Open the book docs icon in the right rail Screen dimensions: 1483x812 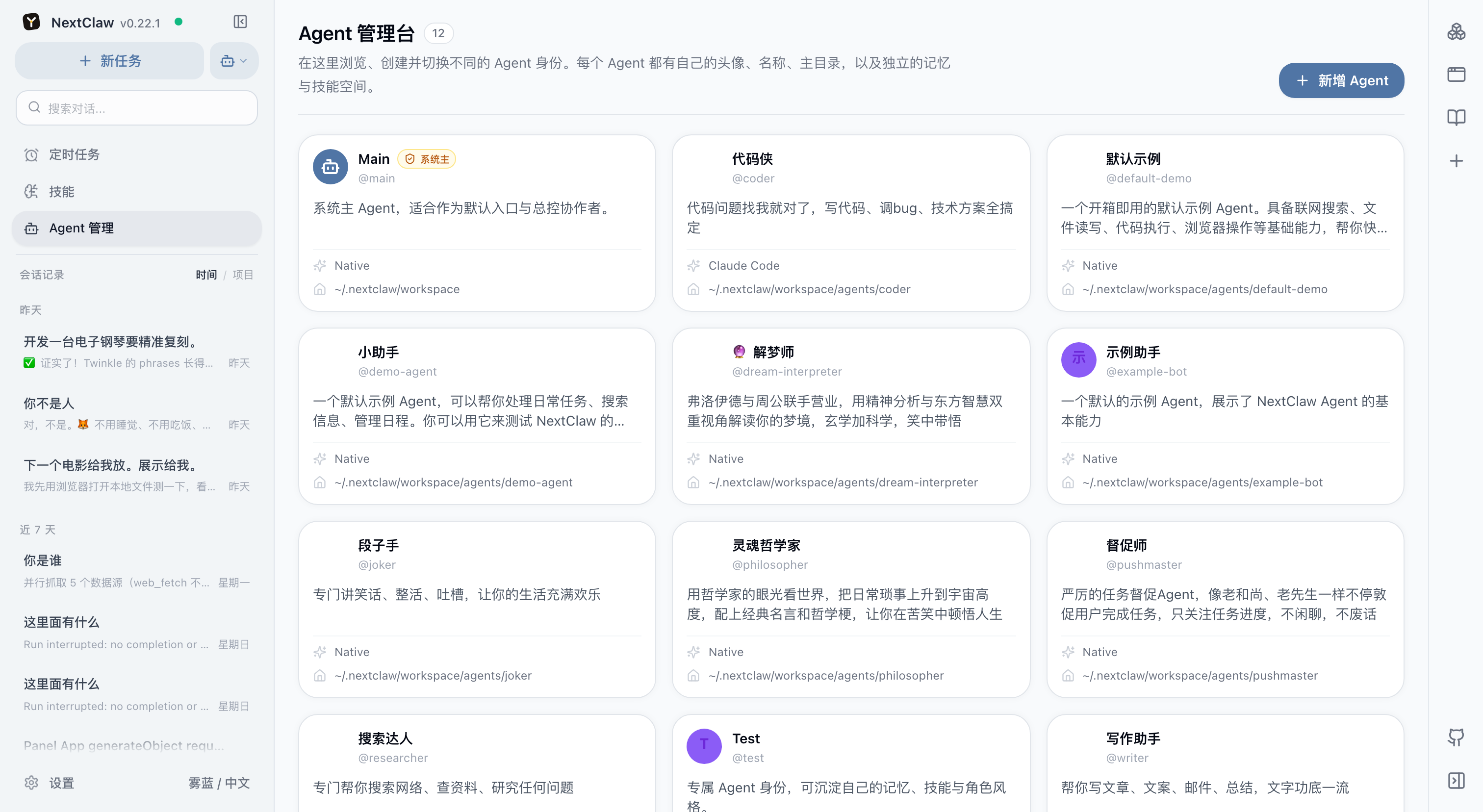click(1456, 117)
